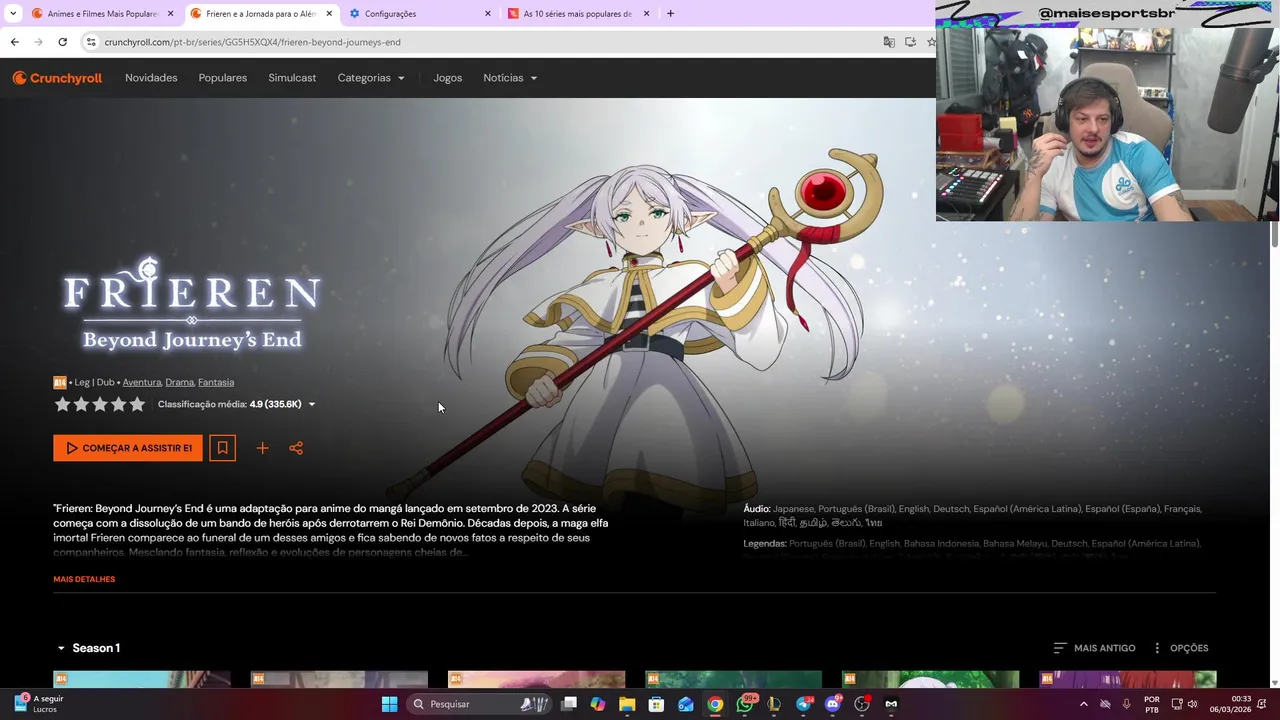Go to the Populares page
1280x720 pixels.
click(223, 78)
